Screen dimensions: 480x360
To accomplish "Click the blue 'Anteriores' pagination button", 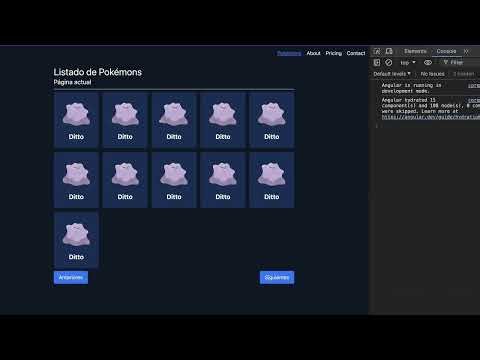I will (71, 277).
